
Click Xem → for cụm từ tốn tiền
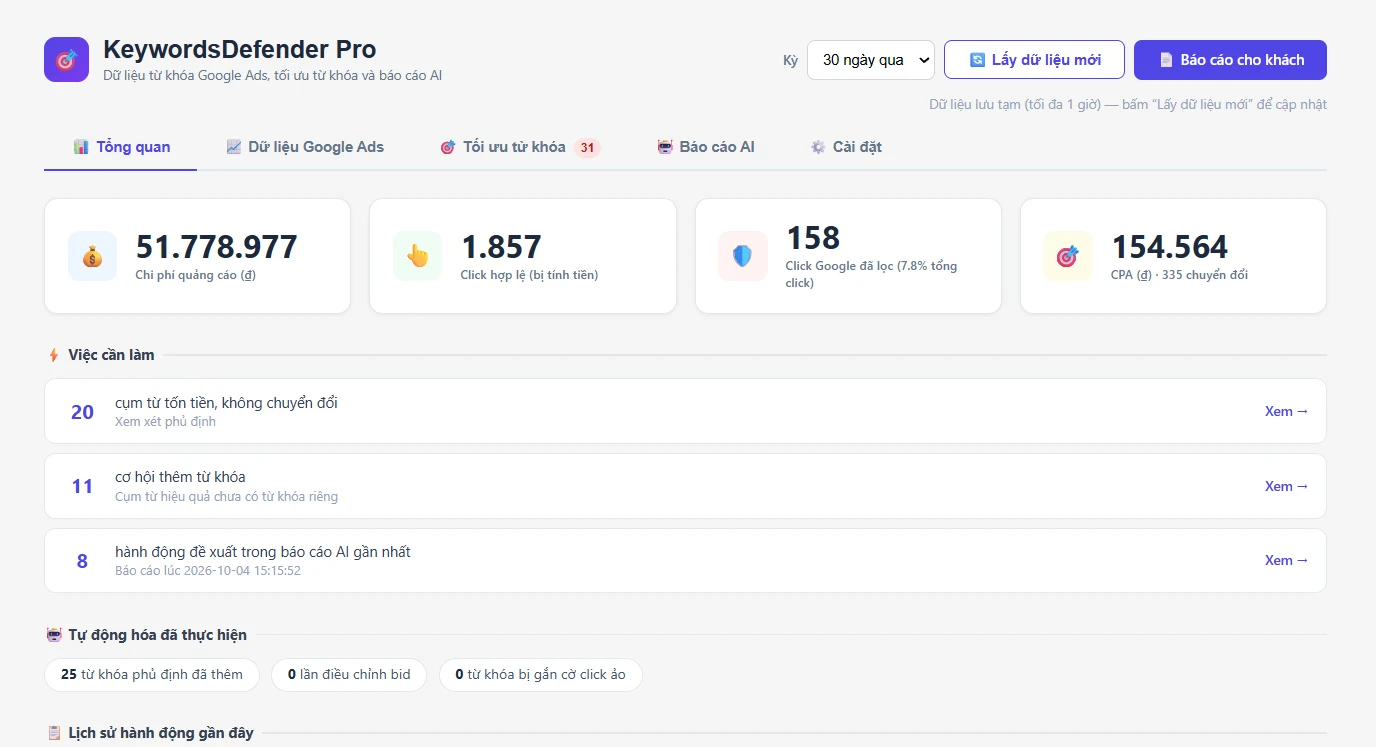tap(1286, 411)
